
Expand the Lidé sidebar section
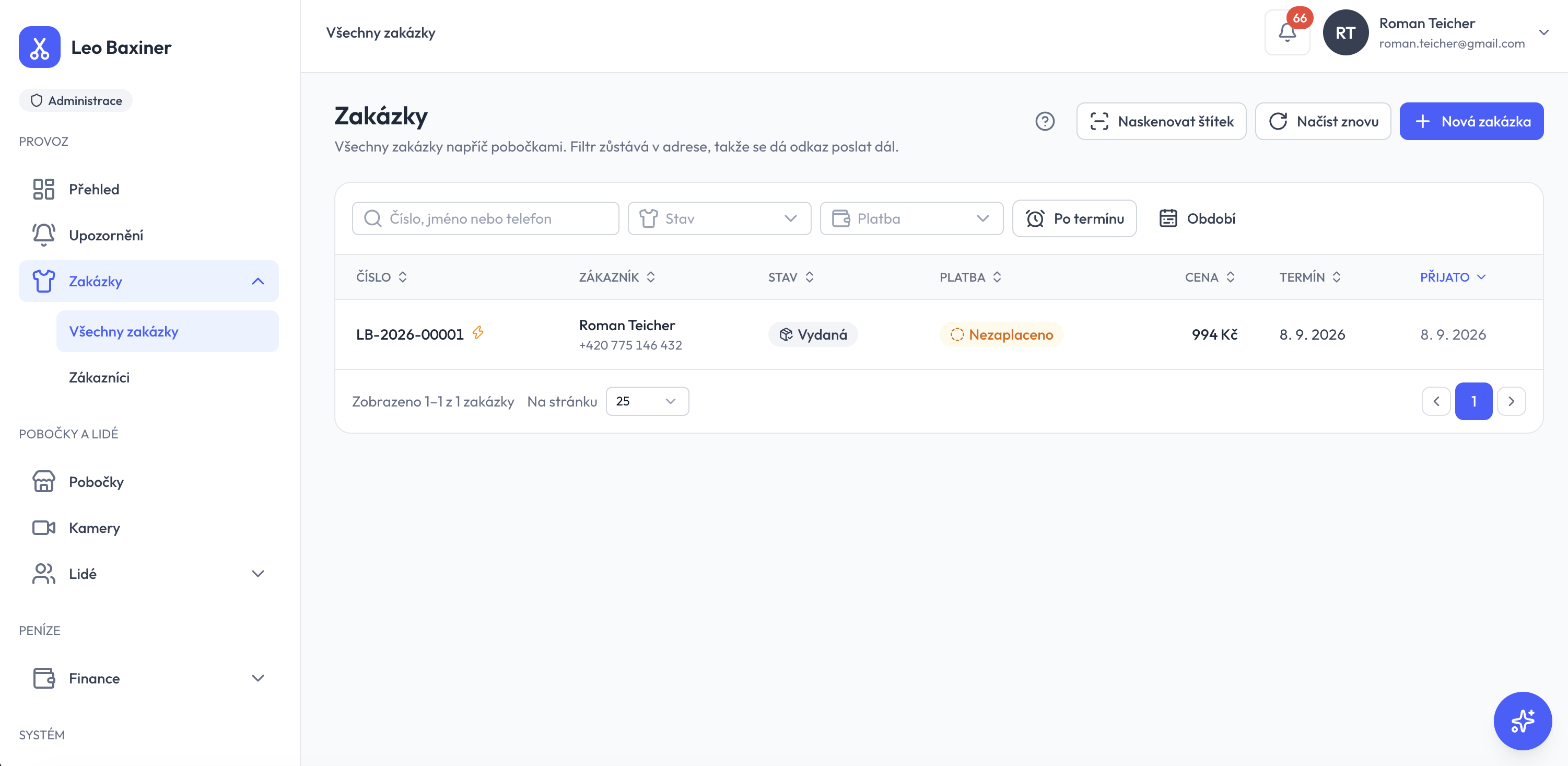pyautogui.click(x=258, y=574)
